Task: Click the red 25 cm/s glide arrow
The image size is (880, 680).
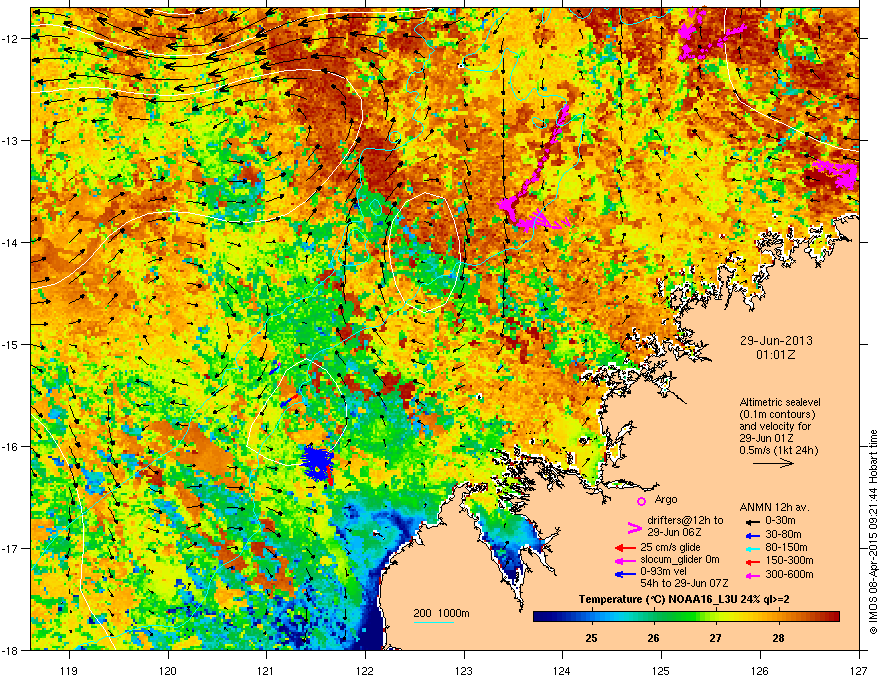Action: (x=624, y=548)
